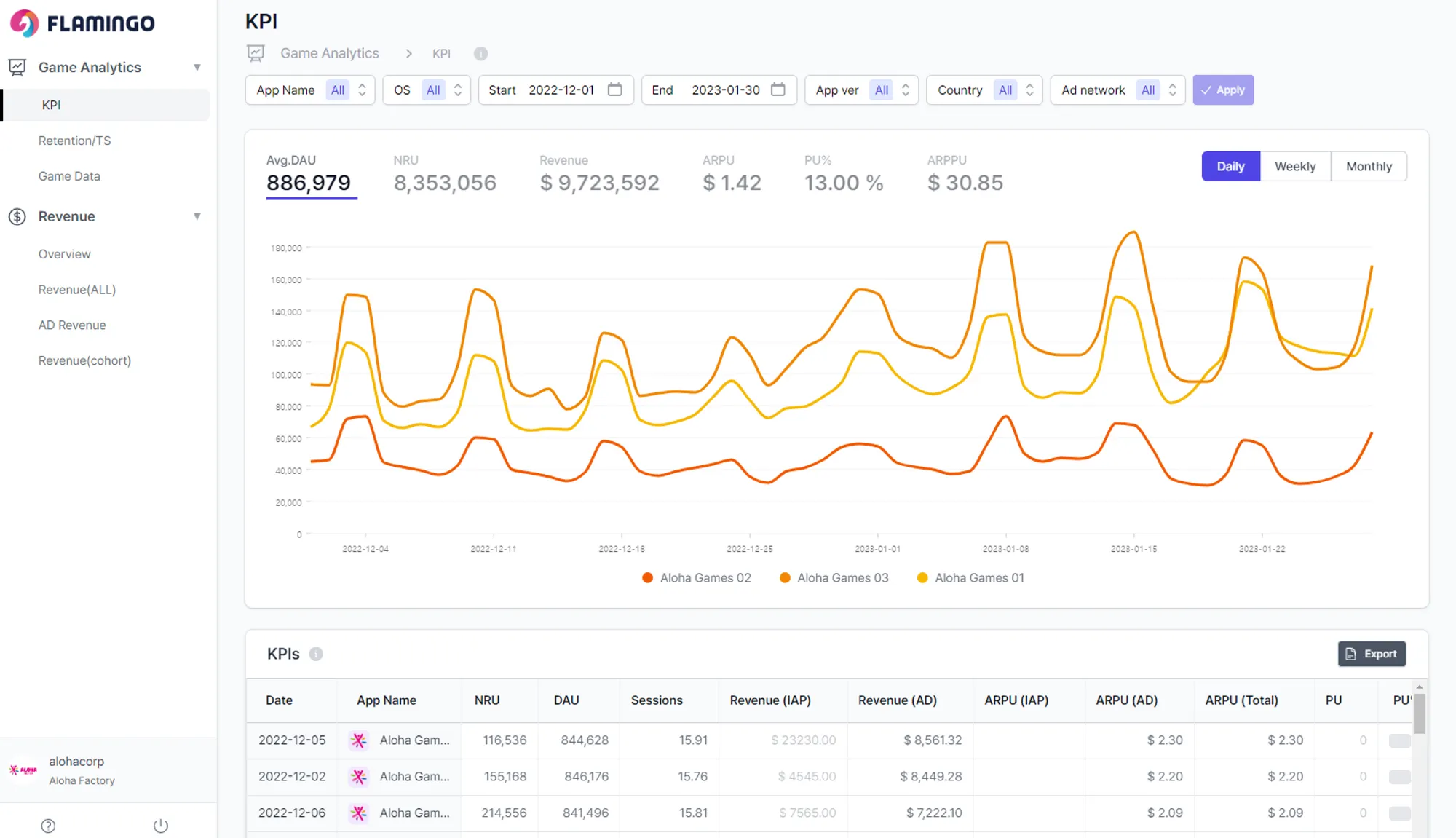Screen dimensions: 1456x838
Task: Export the KPIs table
Action: [1372, 654]
